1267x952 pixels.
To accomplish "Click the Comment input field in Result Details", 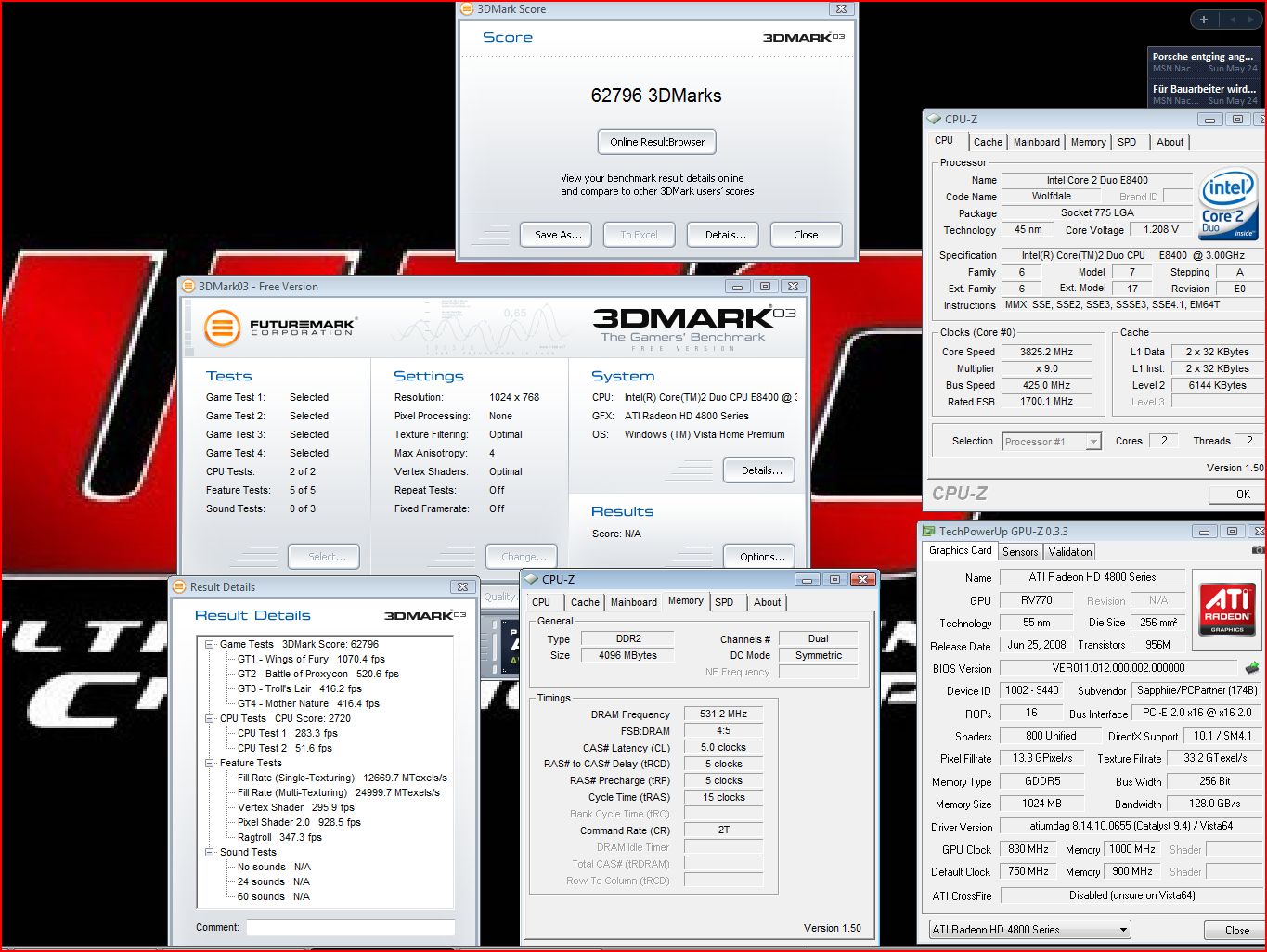I will point(351,927).
